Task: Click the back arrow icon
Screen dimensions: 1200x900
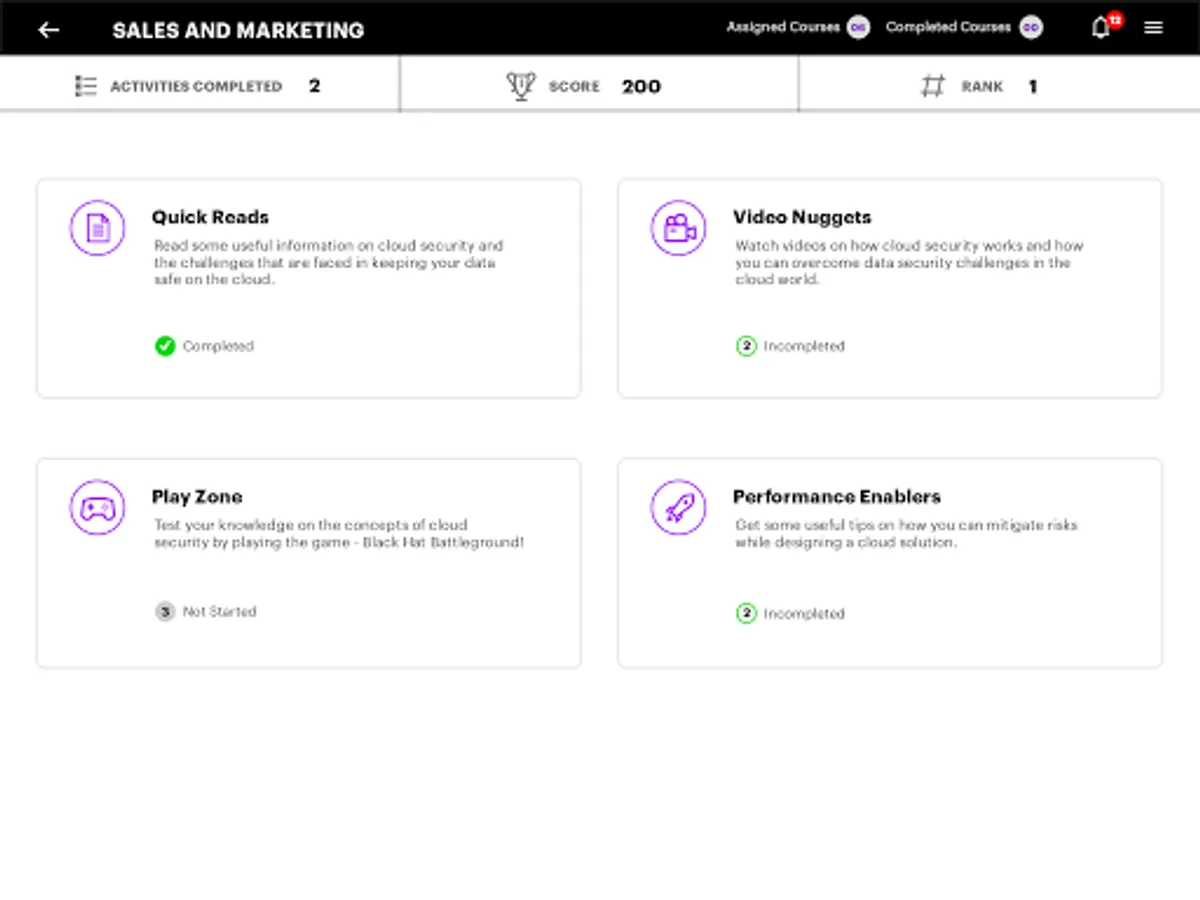Action: [48, 30]
